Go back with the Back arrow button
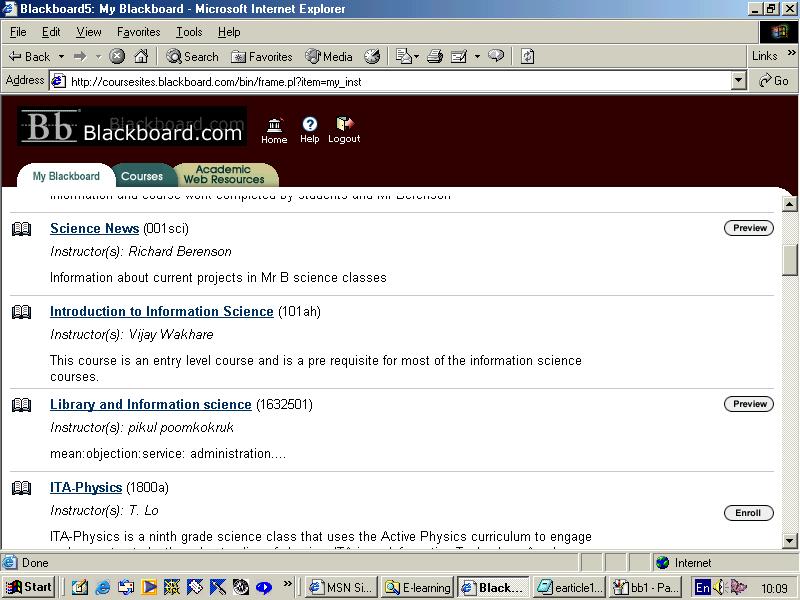800x600 pixels. 30,56
